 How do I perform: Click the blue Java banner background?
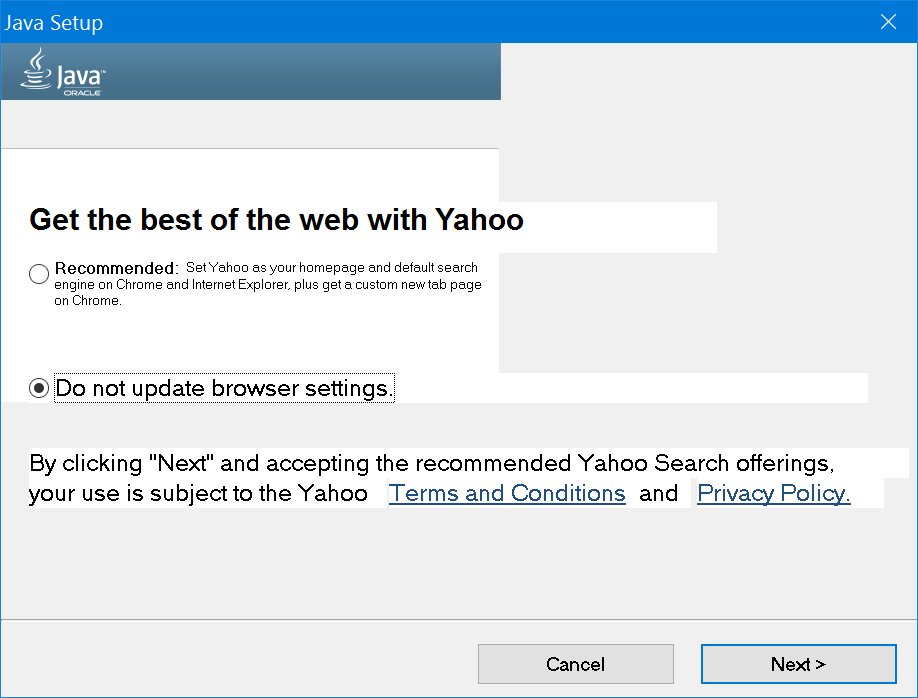[x=300, y=72]
